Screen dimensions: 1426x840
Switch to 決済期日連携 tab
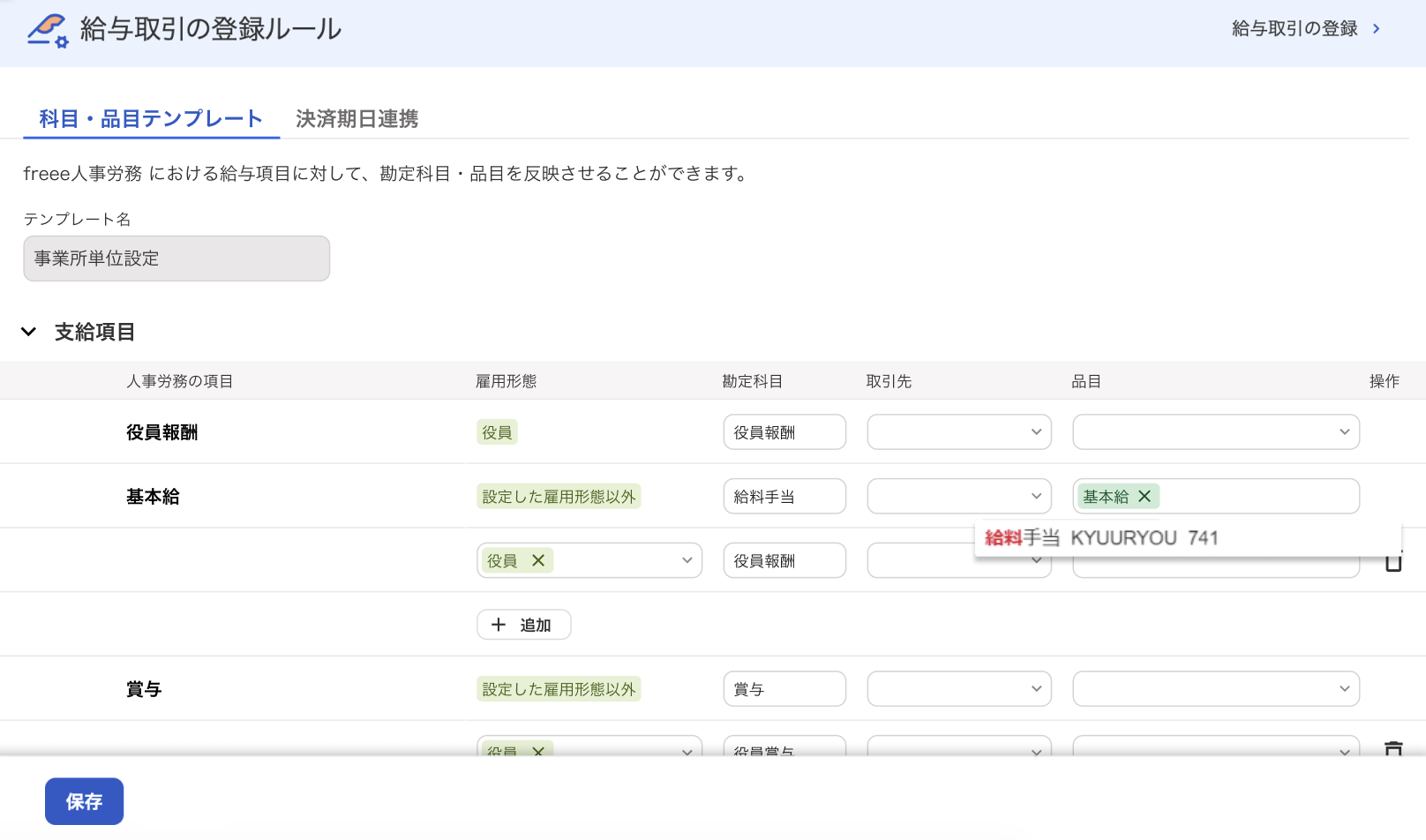[x=356, y=119]
